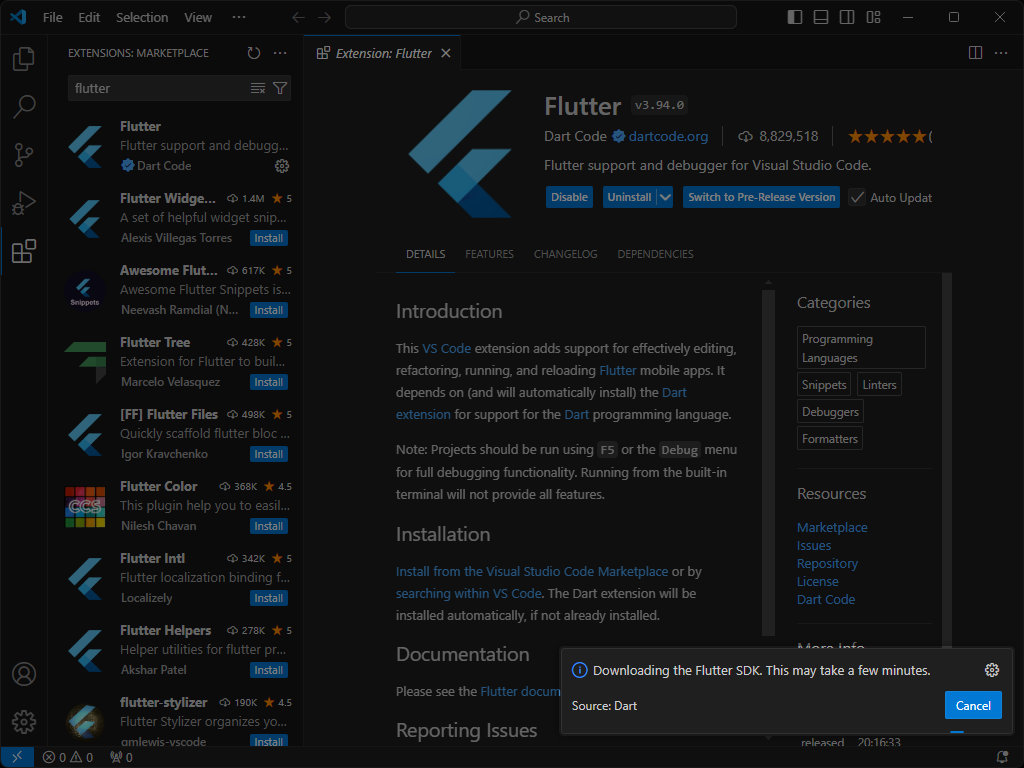Open Extensions view more actions menu

point(280,53)
